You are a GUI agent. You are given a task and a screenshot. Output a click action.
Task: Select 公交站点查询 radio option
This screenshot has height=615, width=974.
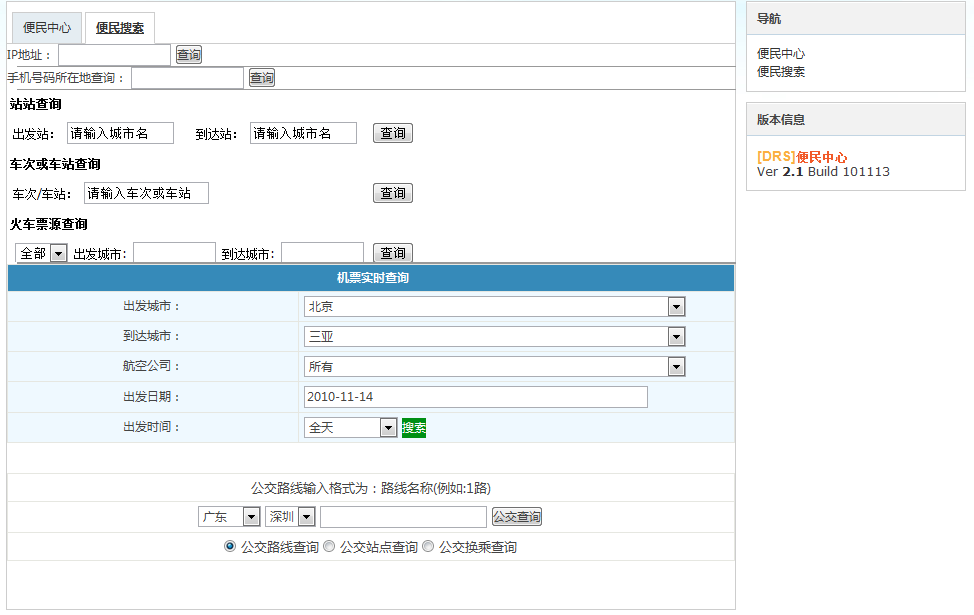[329, 547]
